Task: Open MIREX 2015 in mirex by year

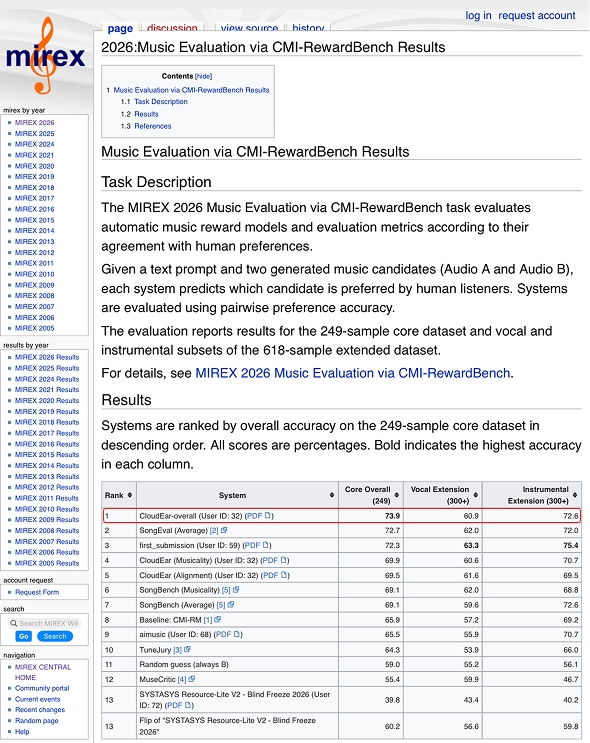Action: tap(35, 220)
